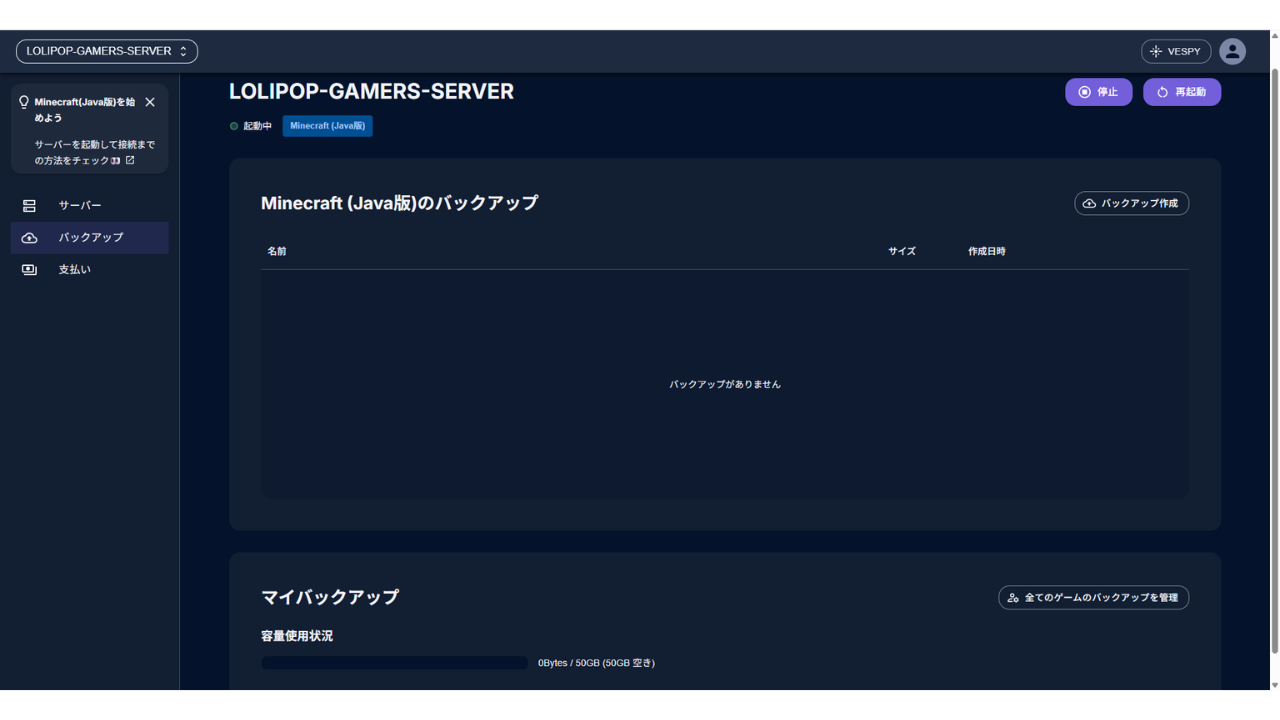Open the user account avatar menu
Image resolution: width=1280 pixels, height=720 pixels.
[x=1232, y=51]
